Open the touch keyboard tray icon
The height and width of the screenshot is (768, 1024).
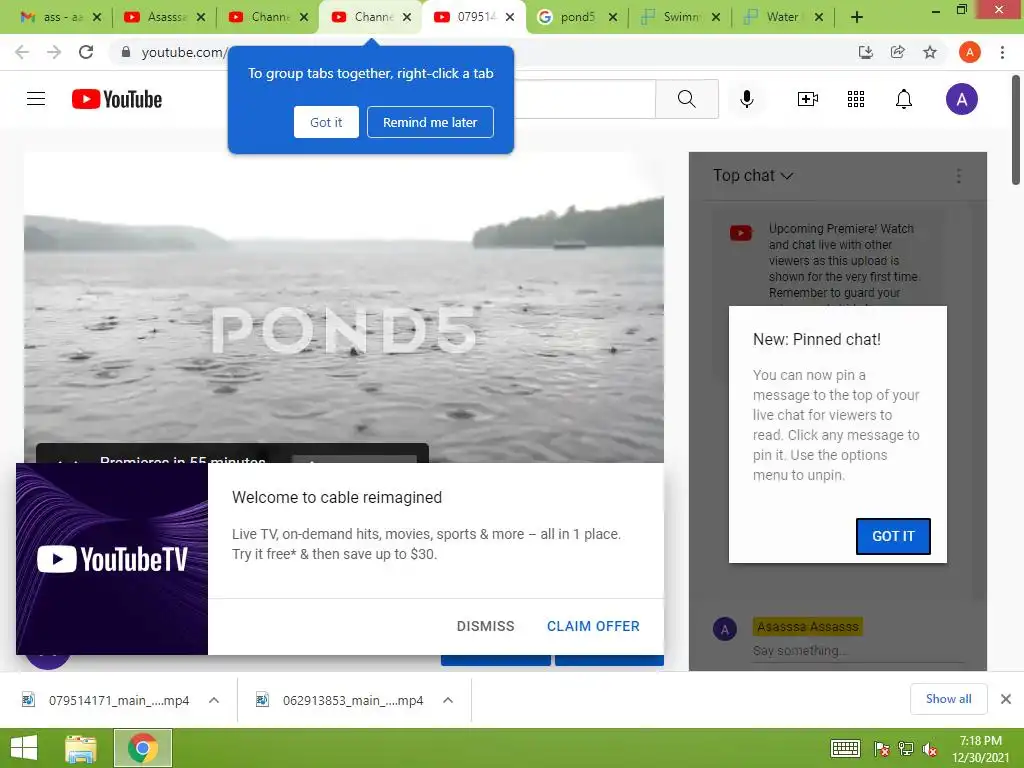[x=845, y=748]
